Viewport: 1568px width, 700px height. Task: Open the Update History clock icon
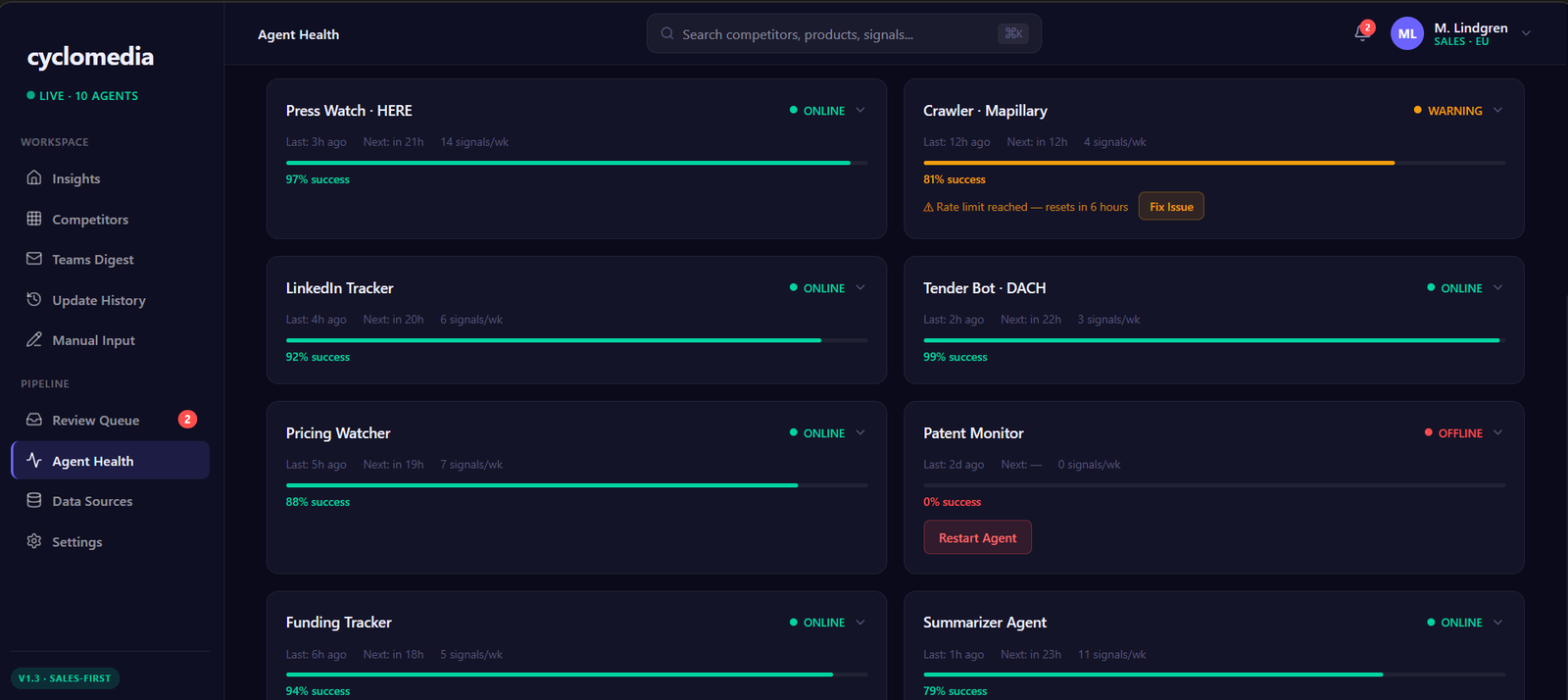34,299
